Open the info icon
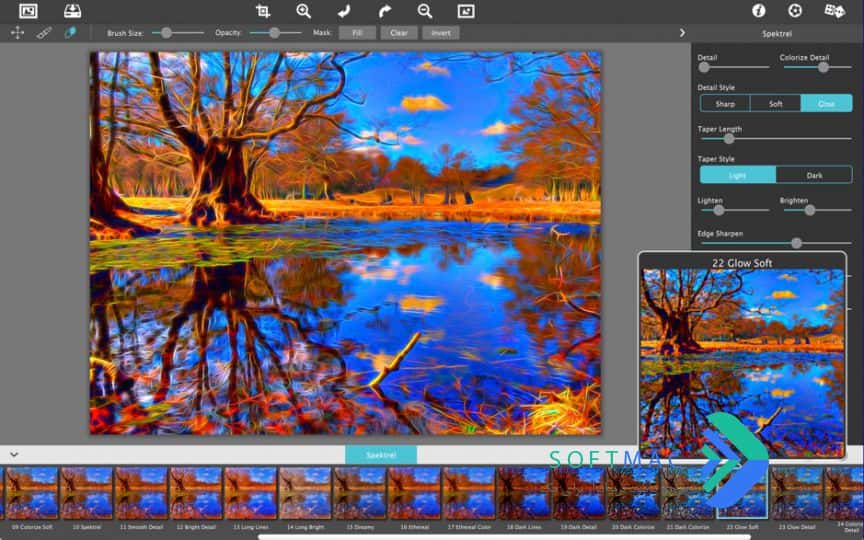The height and width of the screenshot is (540, 864). [x=759, y=10]
